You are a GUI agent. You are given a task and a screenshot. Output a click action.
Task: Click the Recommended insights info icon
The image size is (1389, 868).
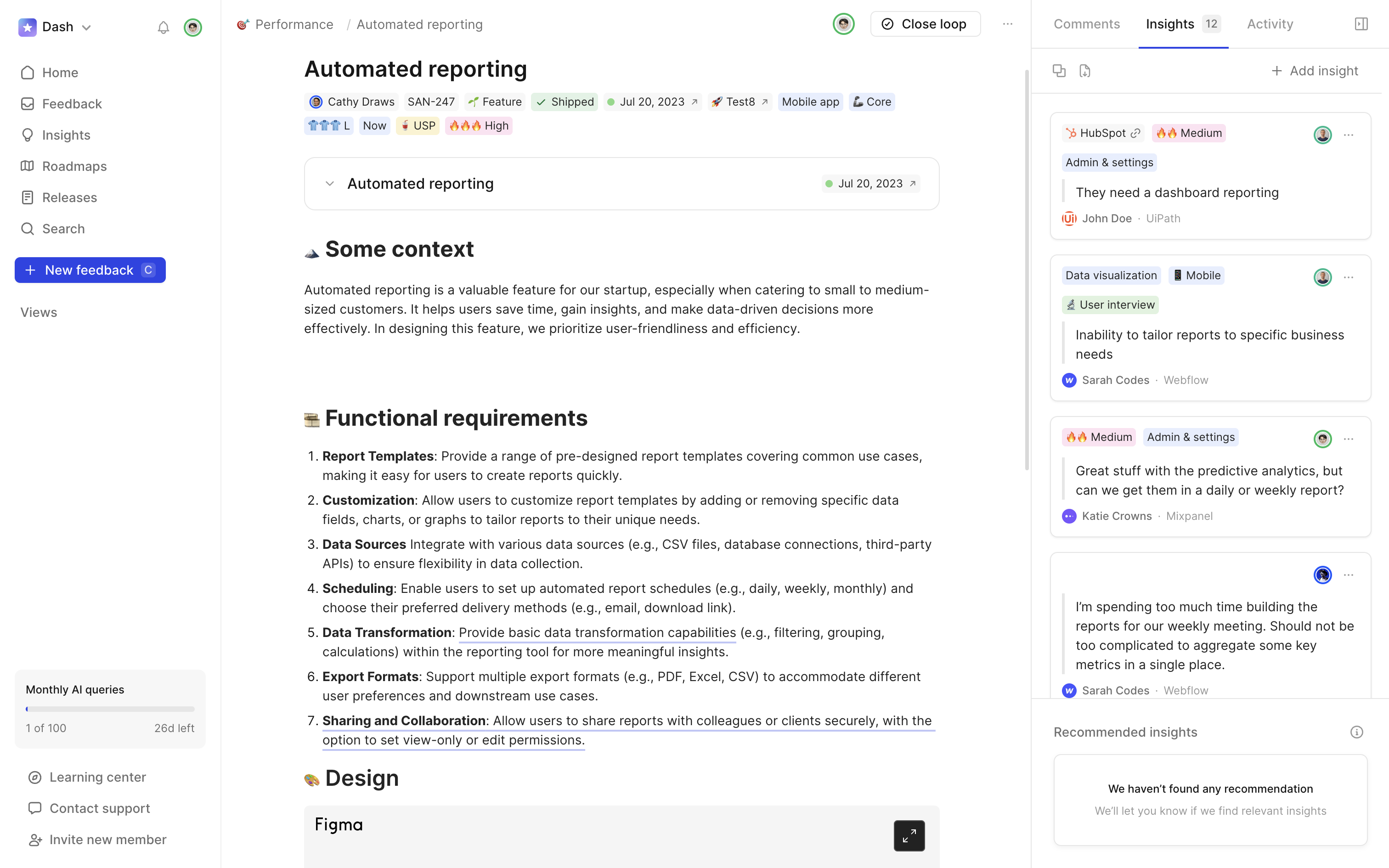click(x=1356, y=732)
